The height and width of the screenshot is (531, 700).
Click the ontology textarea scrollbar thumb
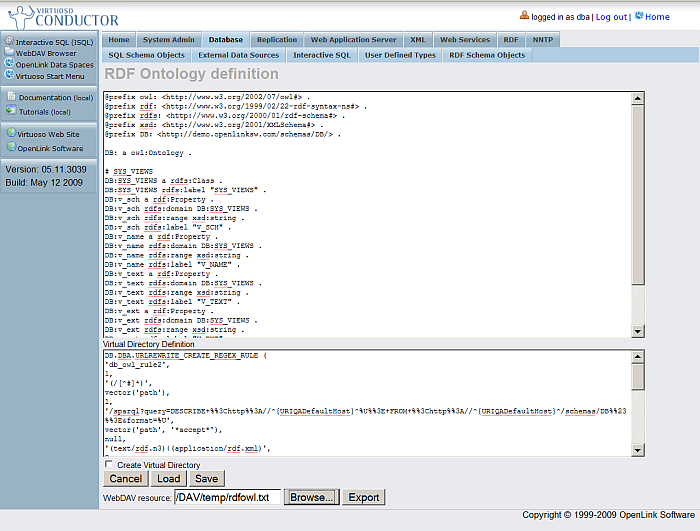(x=638, y=194)
